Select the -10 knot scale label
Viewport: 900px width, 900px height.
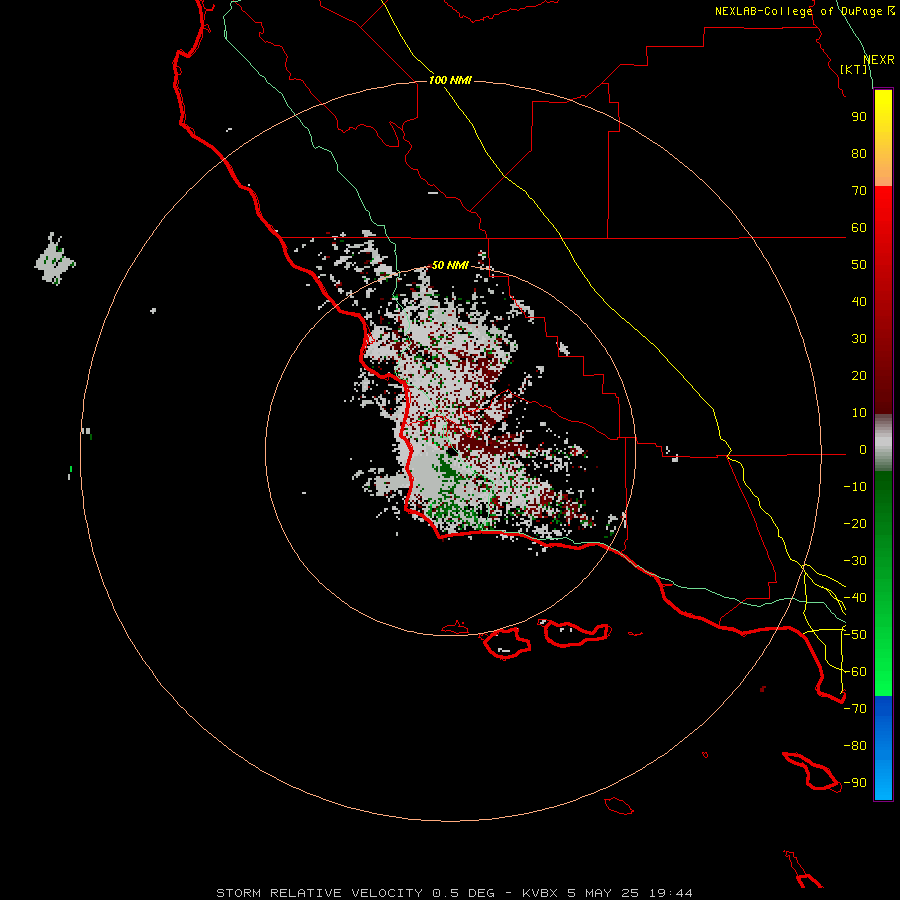(x=855, y=487)
